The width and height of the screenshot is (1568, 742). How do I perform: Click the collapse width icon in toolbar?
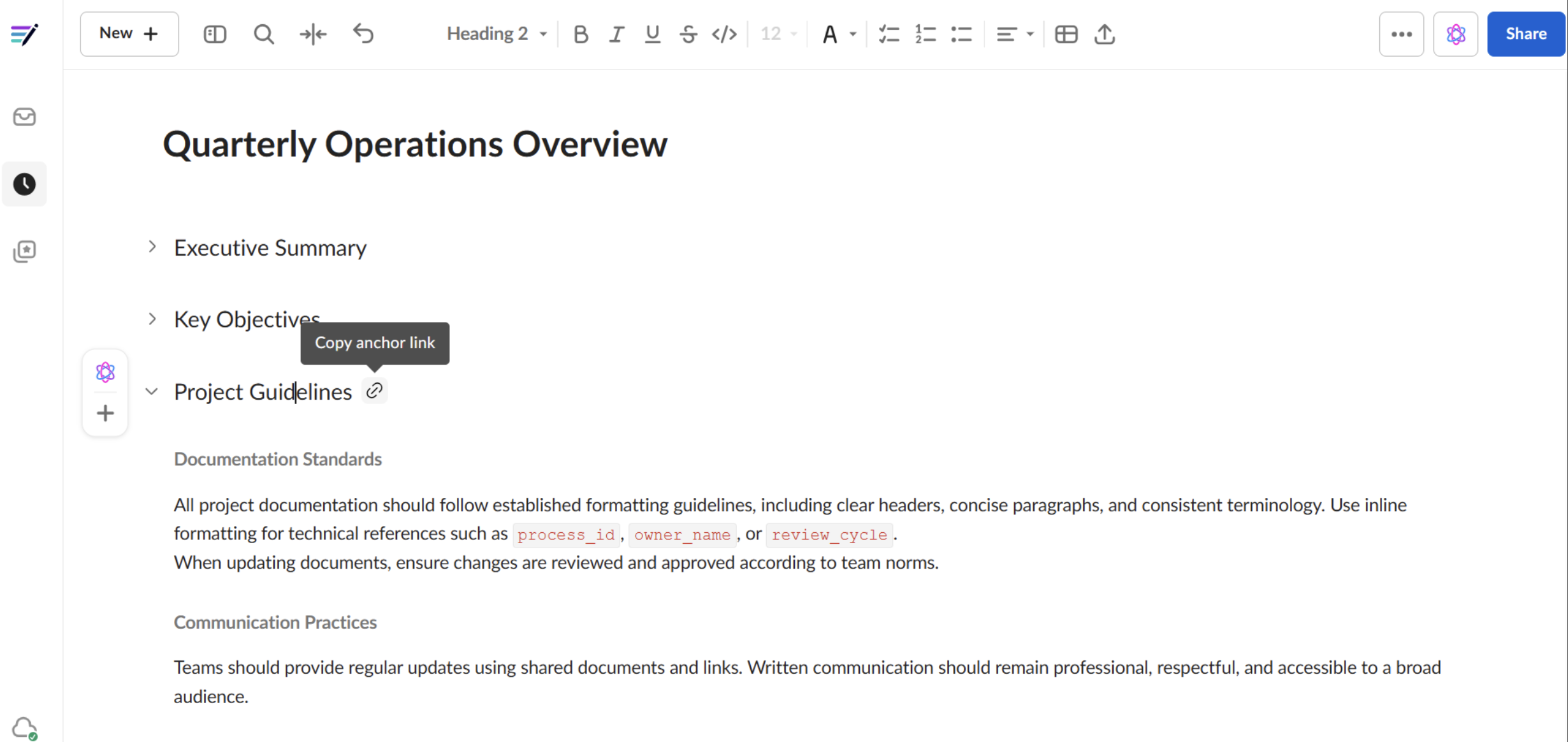tap(313, 34)
